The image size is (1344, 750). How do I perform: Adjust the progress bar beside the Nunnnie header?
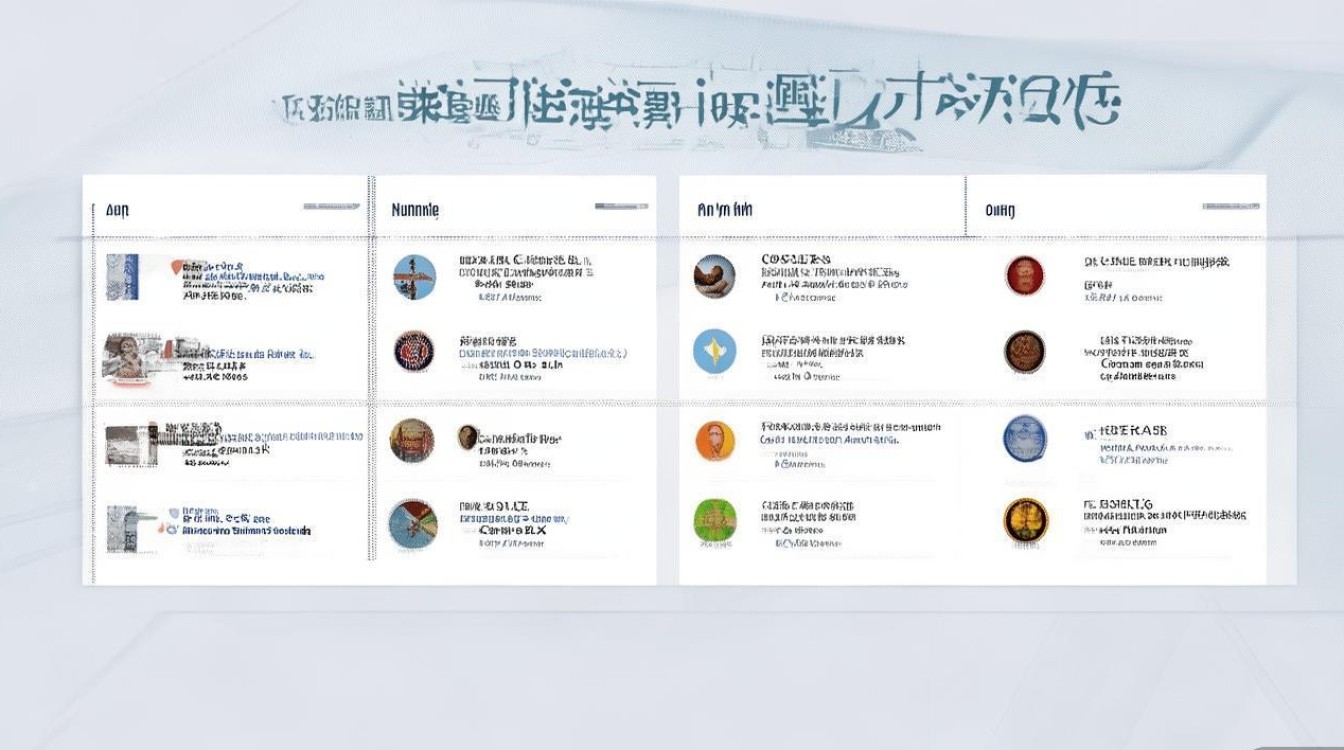pos(623,205)
